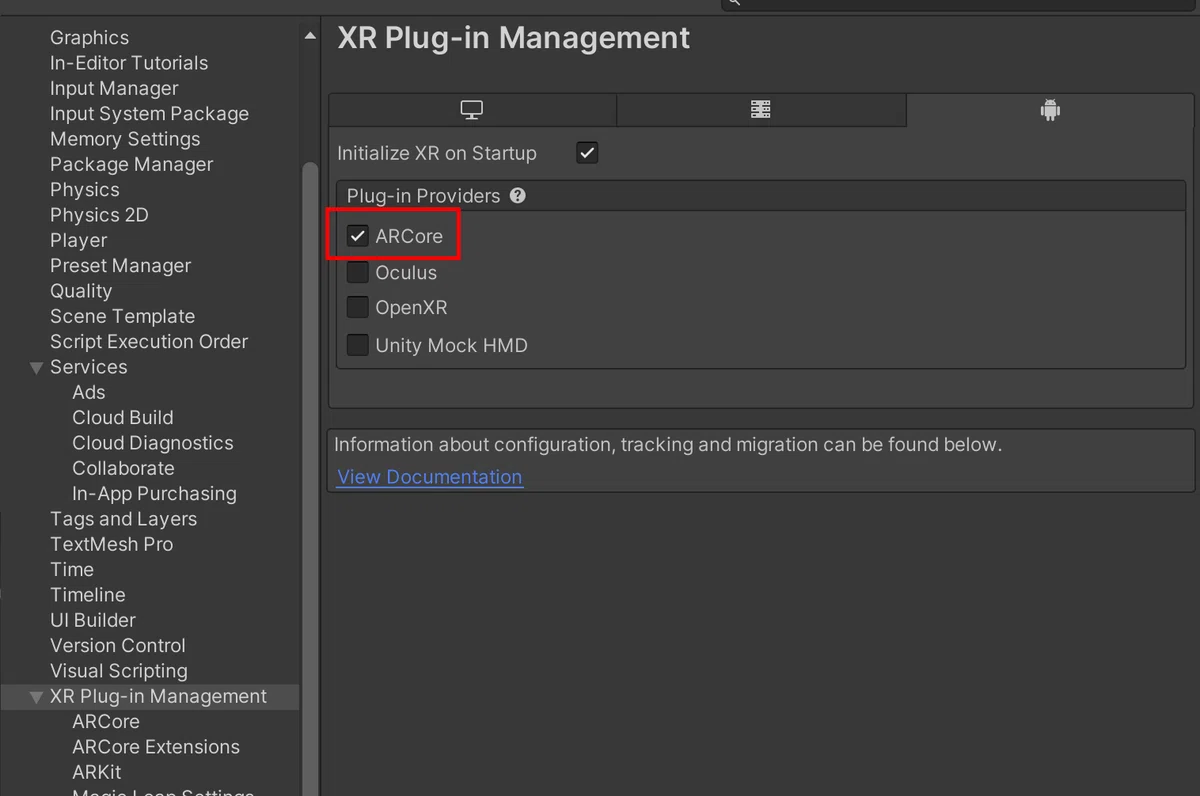Click the sidebar scroll up arrow
The height and width of the screenshot is (796, 1200).
pyautogui.click(x=310, y=36)
